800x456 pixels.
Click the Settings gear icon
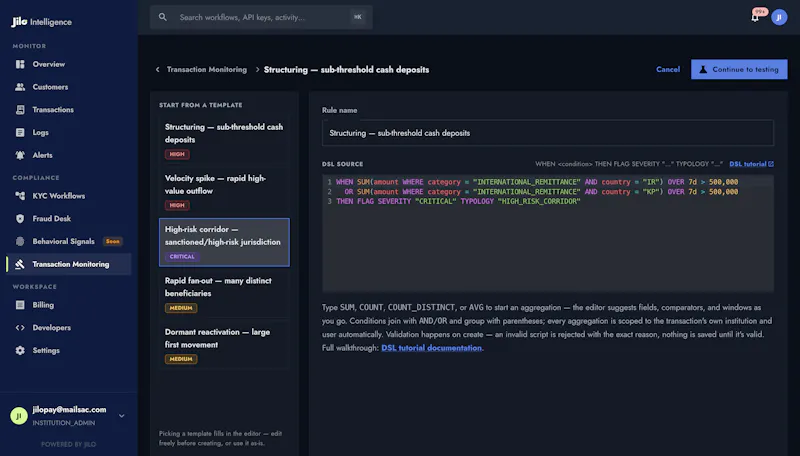coord(20,350)
